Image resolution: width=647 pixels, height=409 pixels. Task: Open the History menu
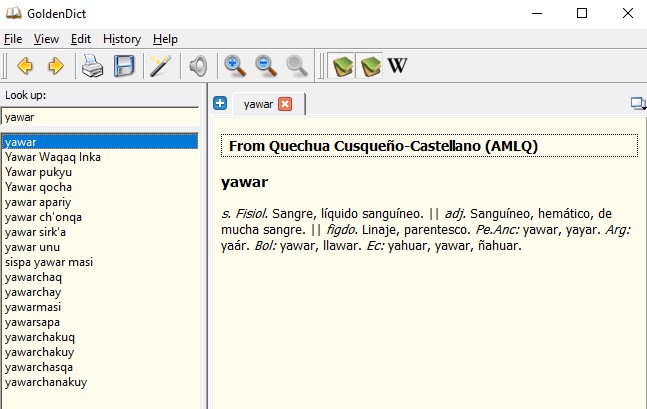(122, 39)
